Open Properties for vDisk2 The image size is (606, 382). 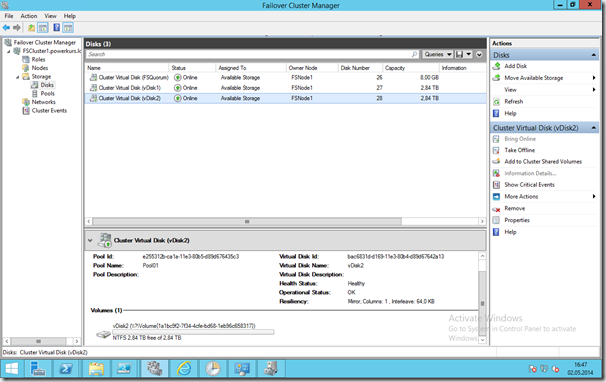point(517,220)
